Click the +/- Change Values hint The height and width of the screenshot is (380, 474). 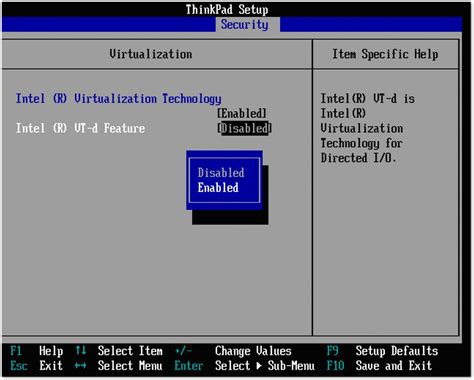coord(233,351)
